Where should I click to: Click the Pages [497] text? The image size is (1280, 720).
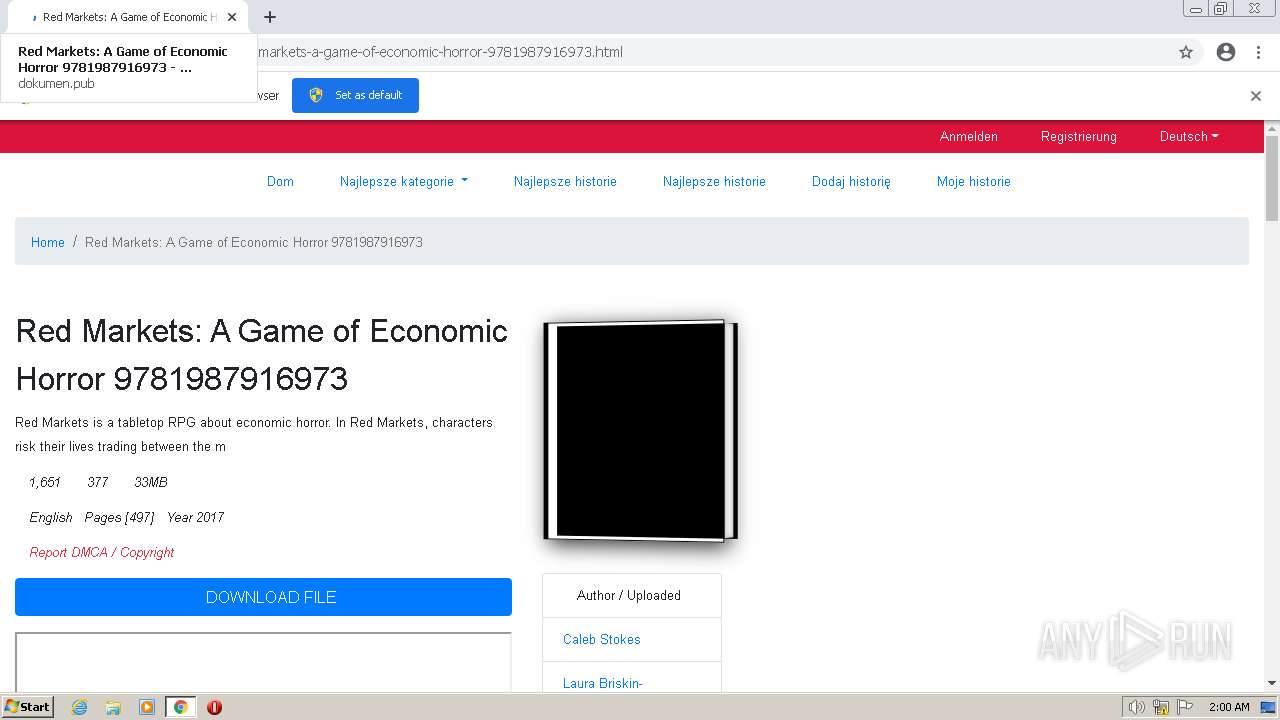tap(119, 517)
